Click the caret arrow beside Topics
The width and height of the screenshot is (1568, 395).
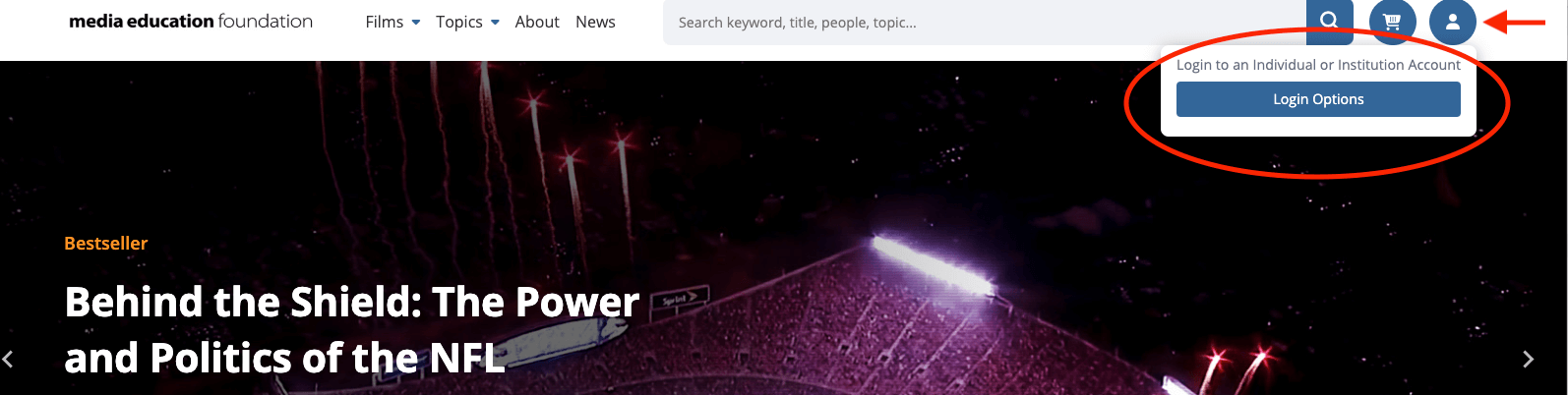pos(495,23)
